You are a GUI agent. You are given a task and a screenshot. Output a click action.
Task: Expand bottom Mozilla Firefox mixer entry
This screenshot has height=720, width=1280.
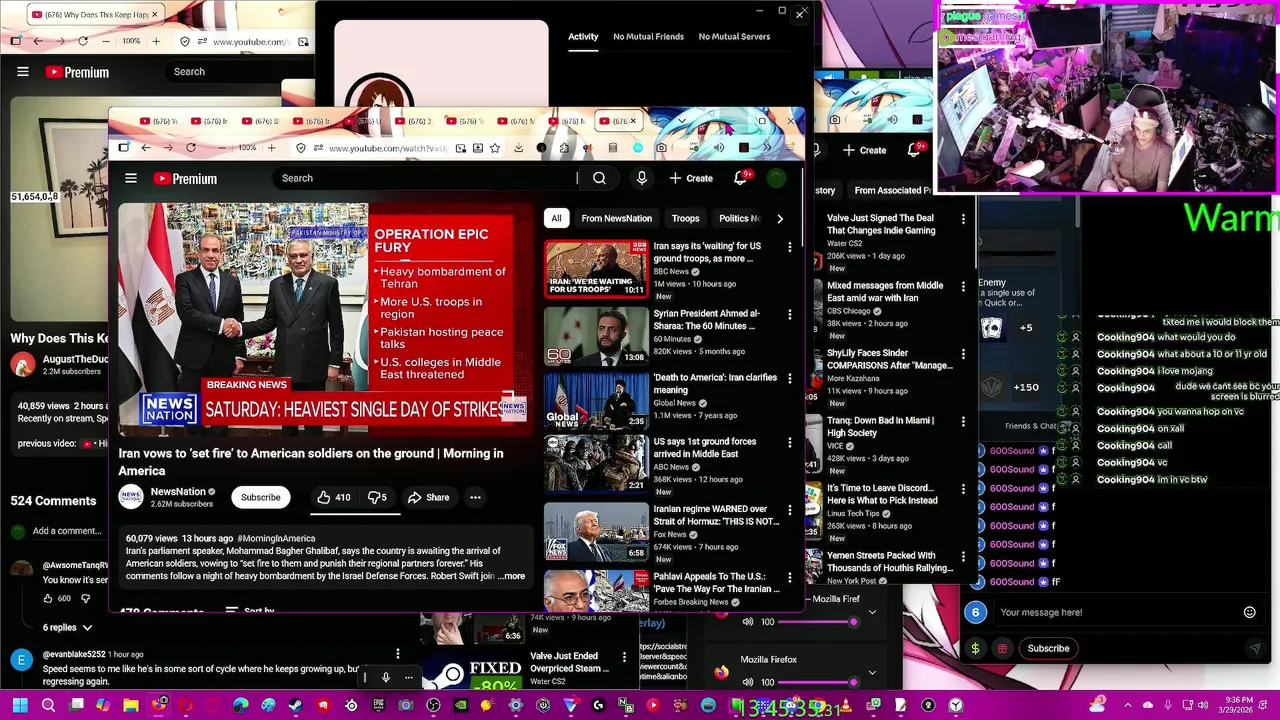coord(872,672)
